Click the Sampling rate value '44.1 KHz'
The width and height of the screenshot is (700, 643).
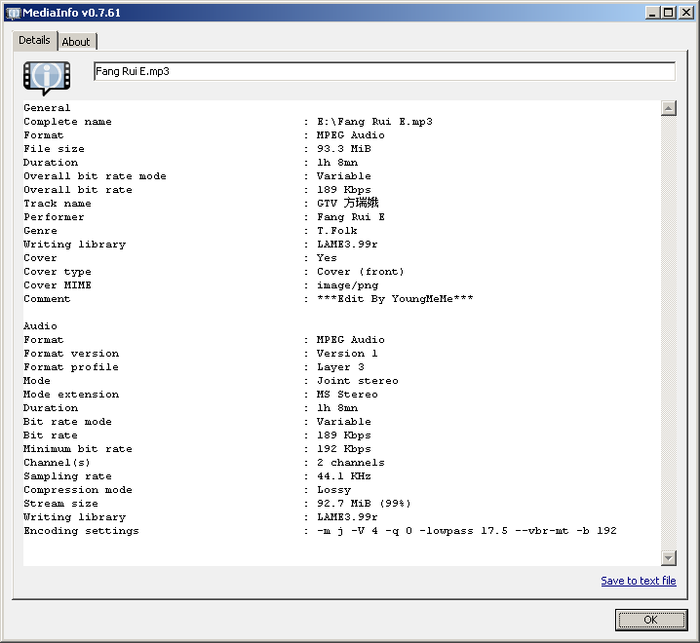(x=344, y=476)
